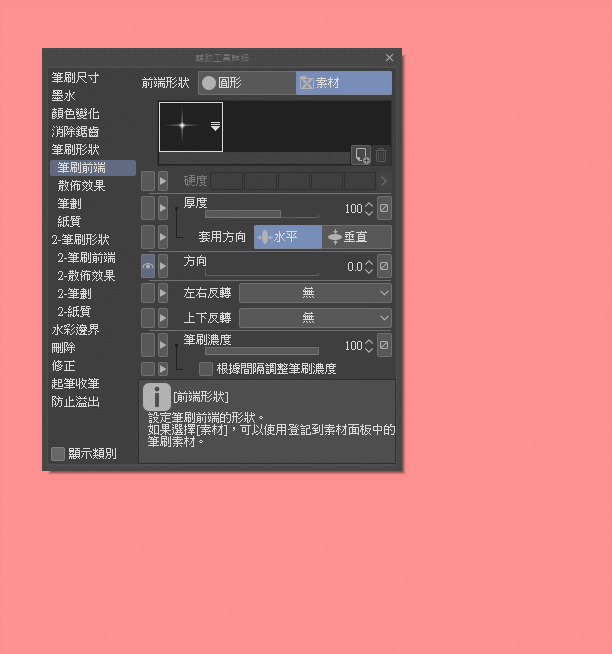Open 筆劃 category
This screenshot has height=654, width=612.
(x=69, y=204)
